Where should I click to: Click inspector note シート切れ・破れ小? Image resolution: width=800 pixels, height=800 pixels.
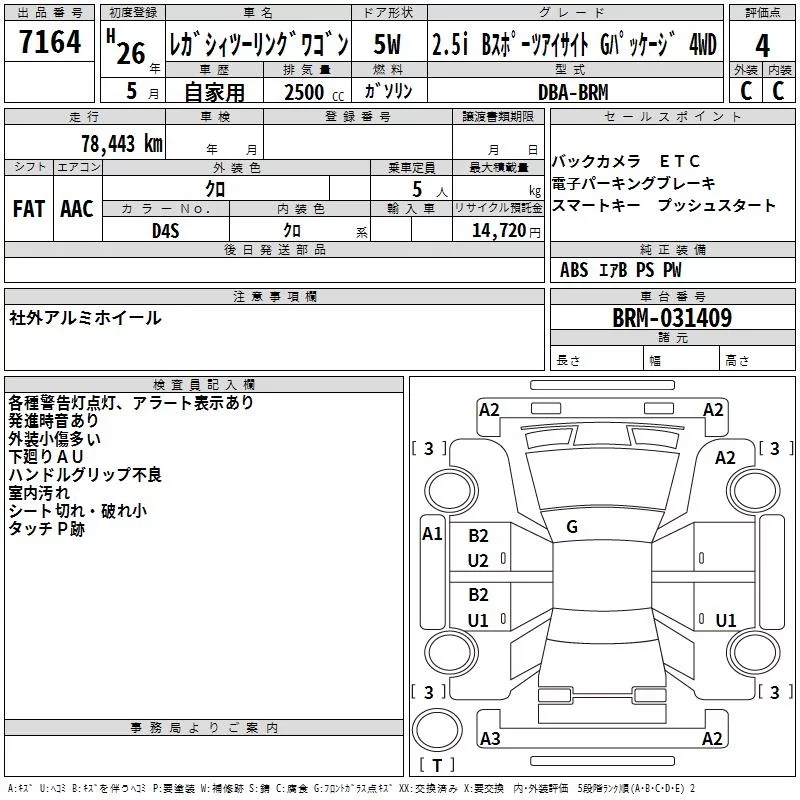pyautogui.click(x=78, y=511)
